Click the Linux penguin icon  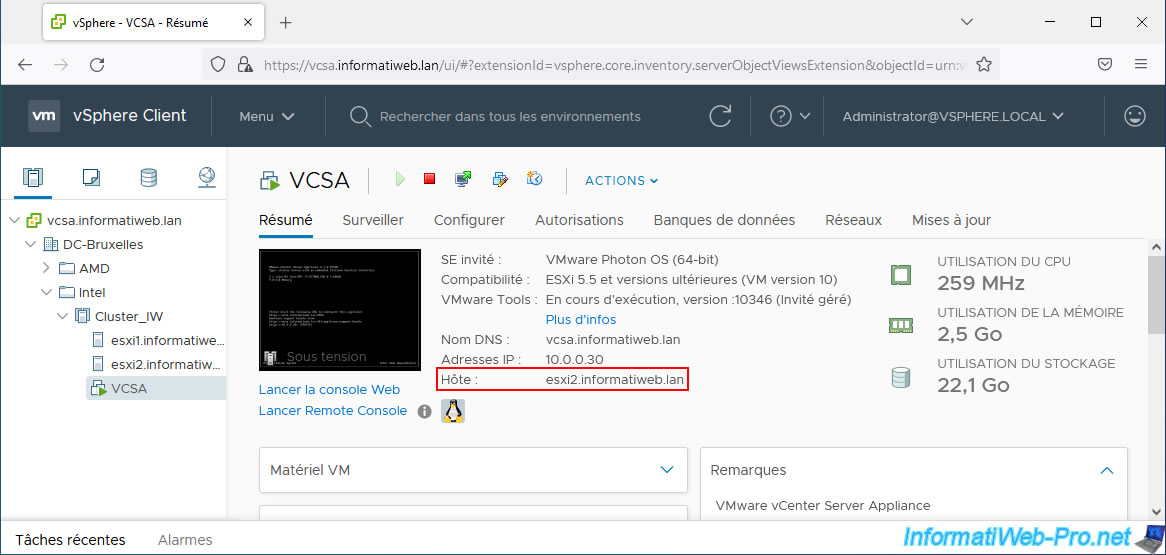(x=453, y=411)
